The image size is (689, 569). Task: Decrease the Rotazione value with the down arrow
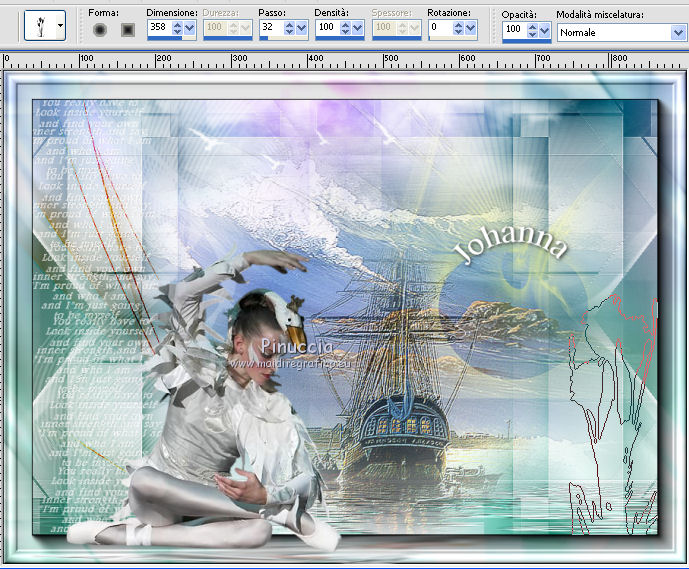(458, 32)
